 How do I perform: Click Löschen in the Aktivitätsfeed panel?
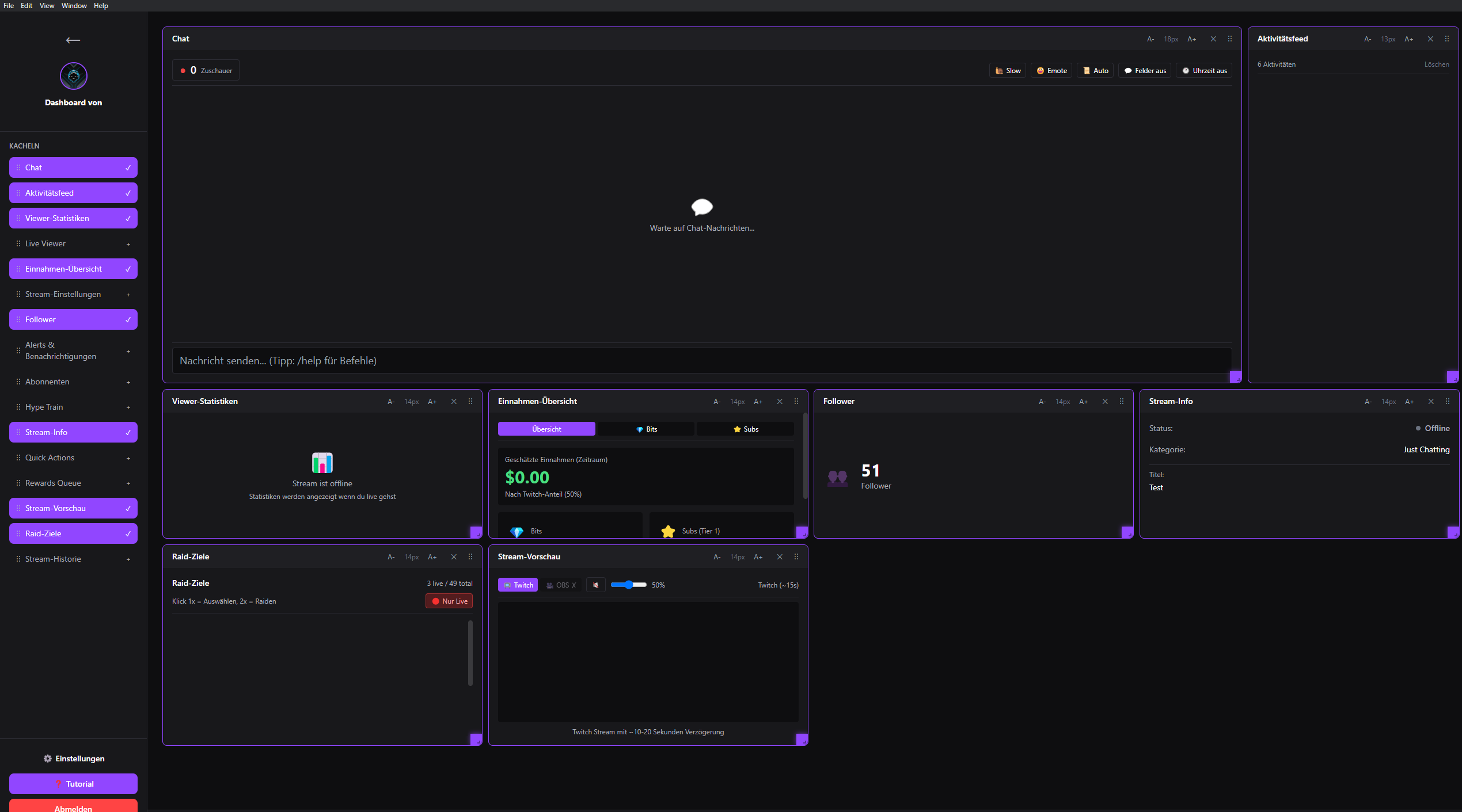(1436, 64)
